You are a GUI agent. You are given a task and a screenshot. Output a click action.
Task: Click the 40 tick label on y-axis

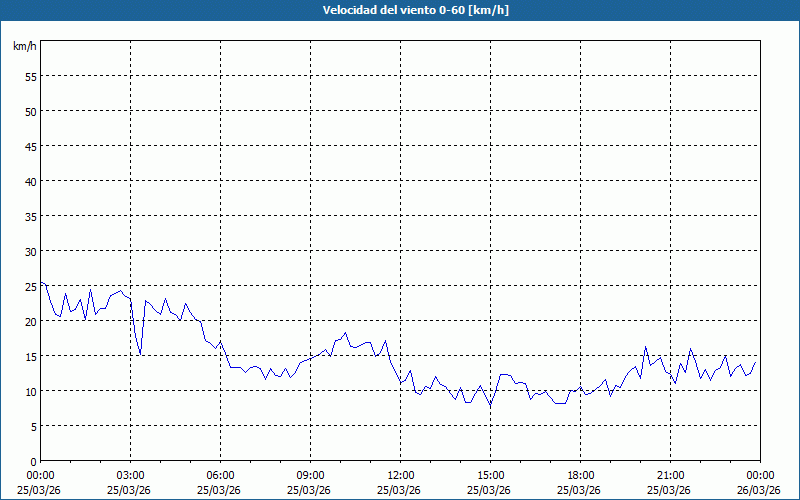[30, 181]
